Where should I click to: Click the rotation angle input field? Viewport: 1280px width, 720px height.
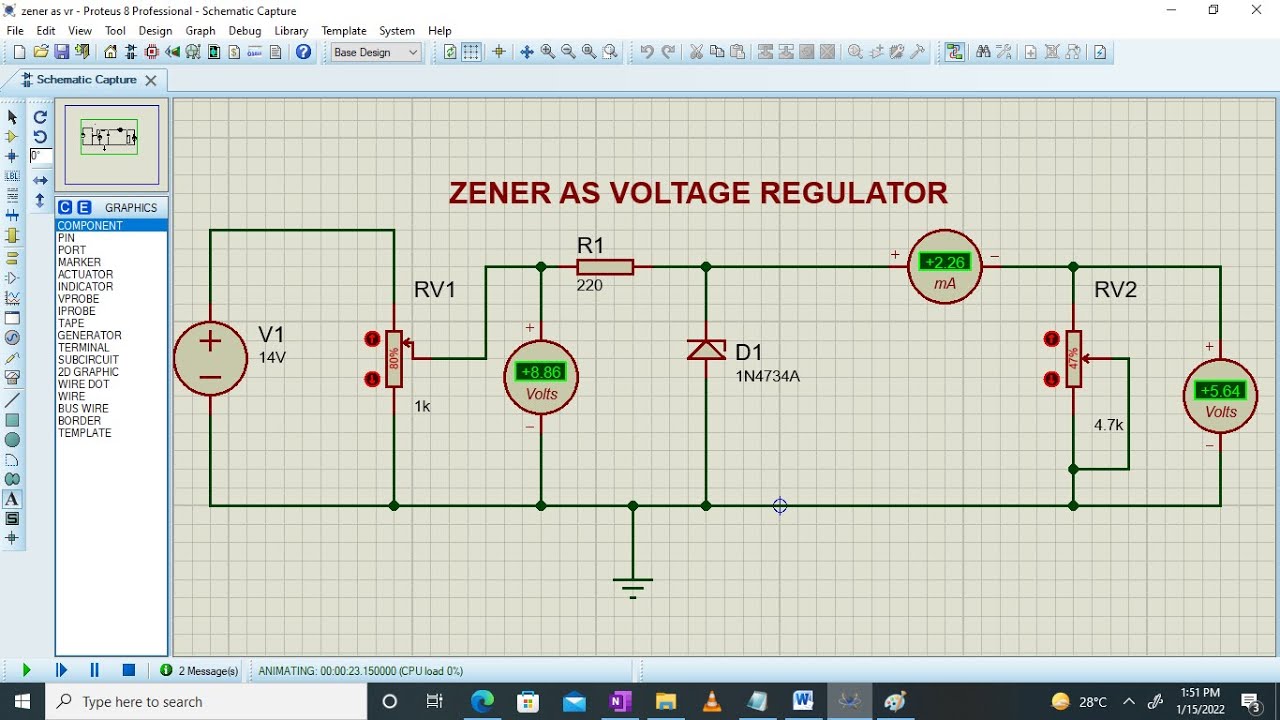click(41, 156)
